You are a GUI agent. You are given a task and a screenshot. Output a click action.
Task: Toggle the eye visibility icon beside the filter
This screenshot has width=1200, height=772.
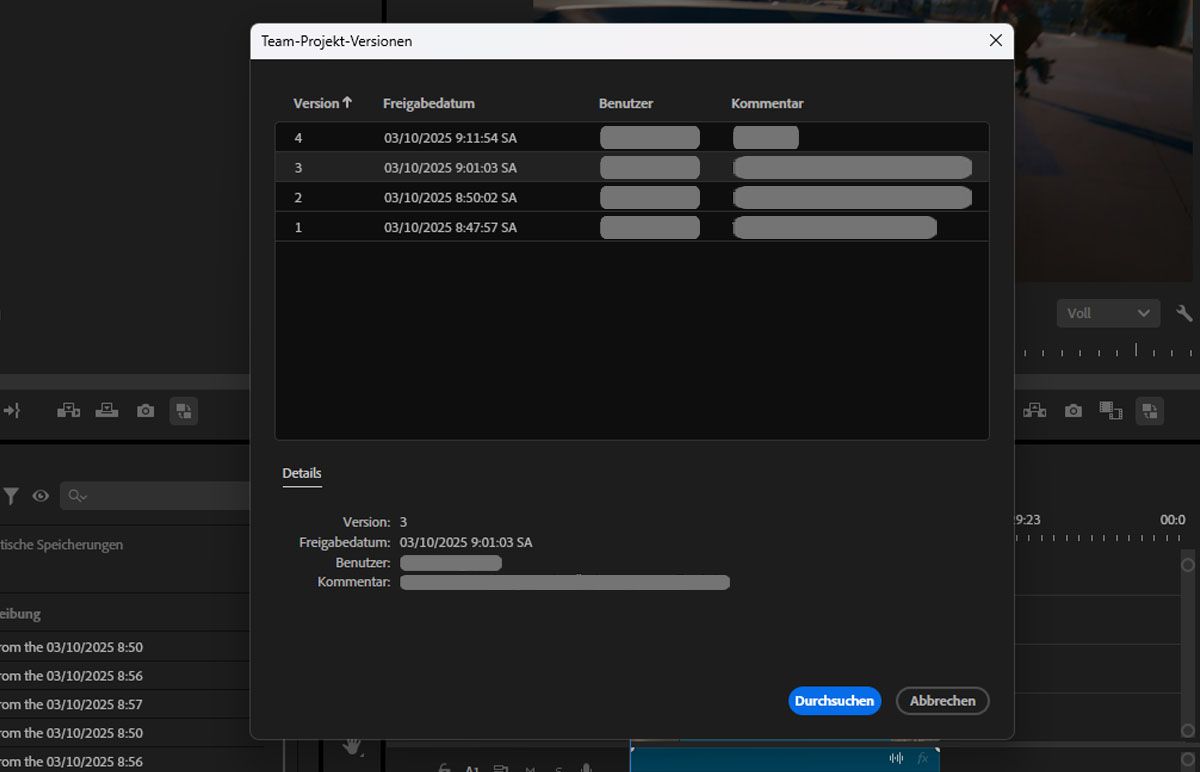40,495
